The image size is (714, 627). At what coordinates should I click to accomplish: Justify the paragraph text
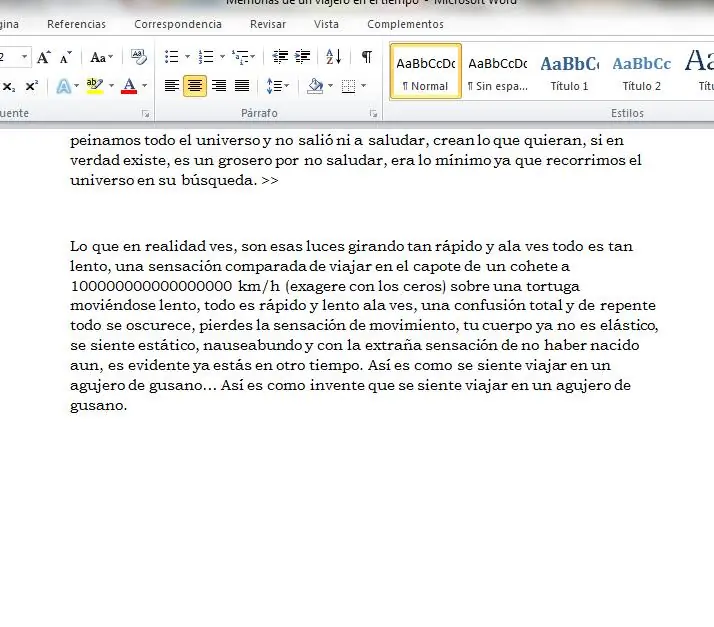tap(242, 86)
